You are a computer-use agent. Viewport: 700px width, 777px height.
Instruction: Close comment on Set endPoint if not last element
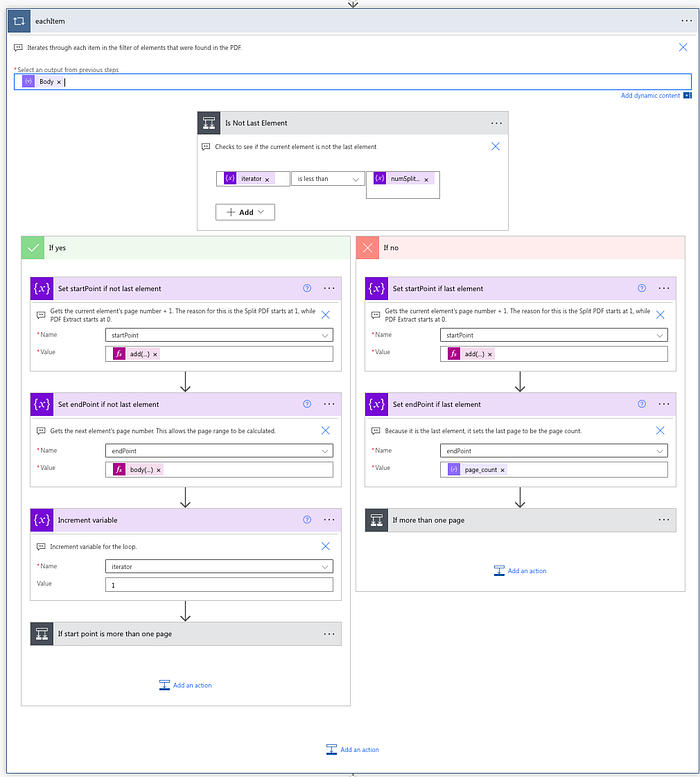325,430
